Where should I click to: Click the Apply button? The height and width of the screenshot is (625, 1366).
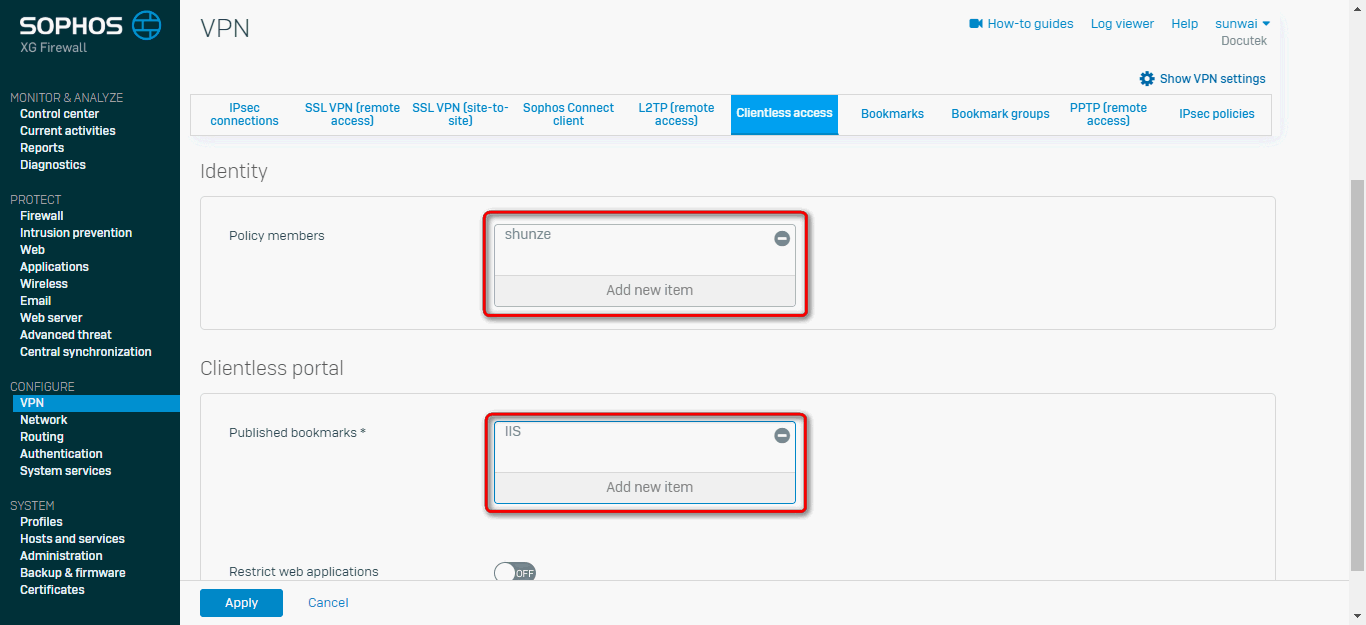(x=241, y=603)
